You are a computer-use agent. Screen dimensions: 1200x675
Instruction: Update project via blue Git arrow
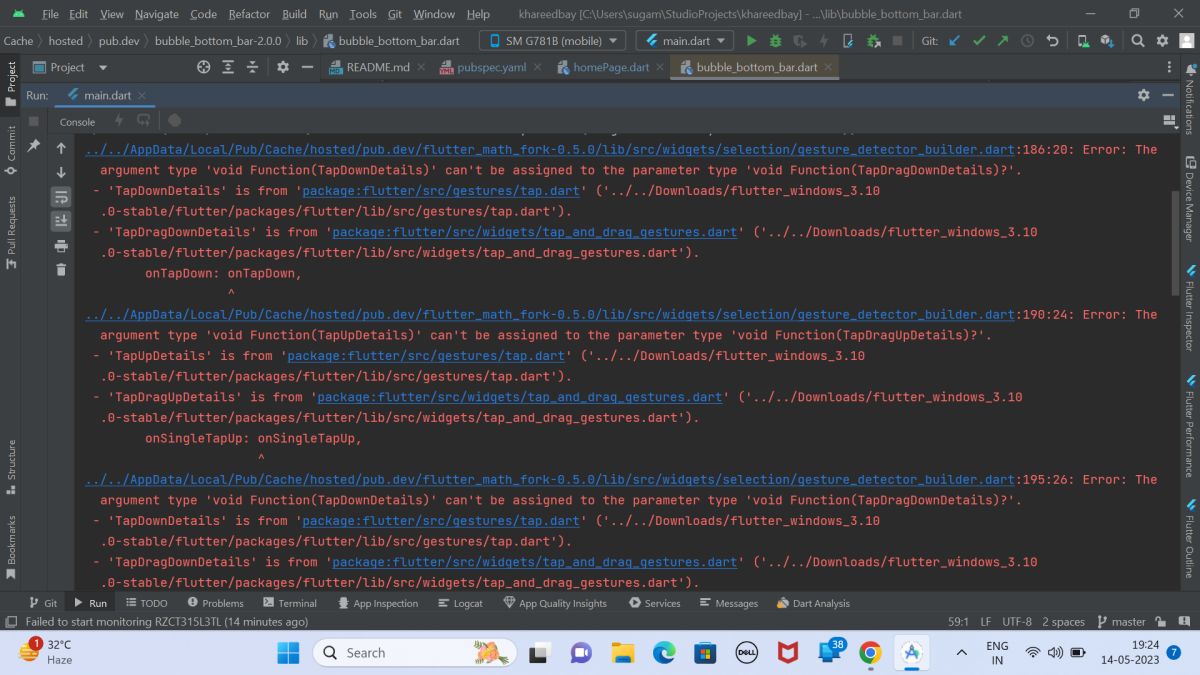pos(954,41)
